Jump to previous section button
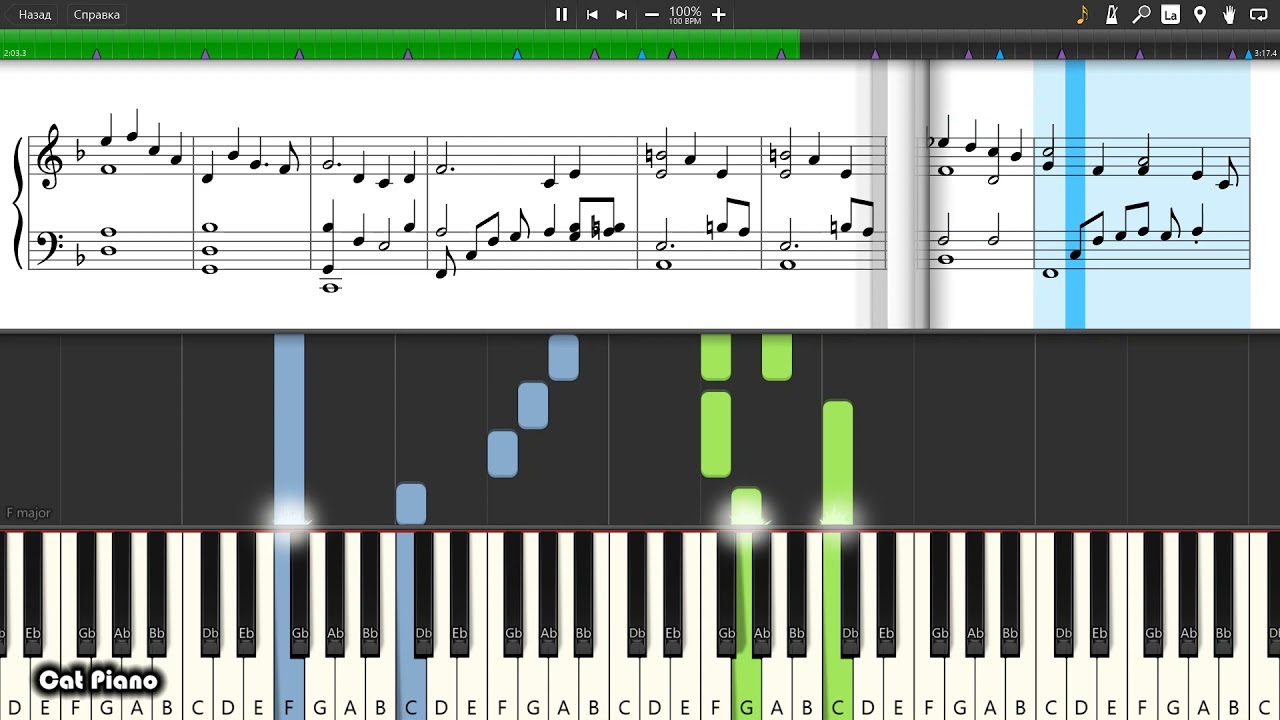Image resolution: width=1280 pixels, height=720 pixels. [x=592, y=15]
